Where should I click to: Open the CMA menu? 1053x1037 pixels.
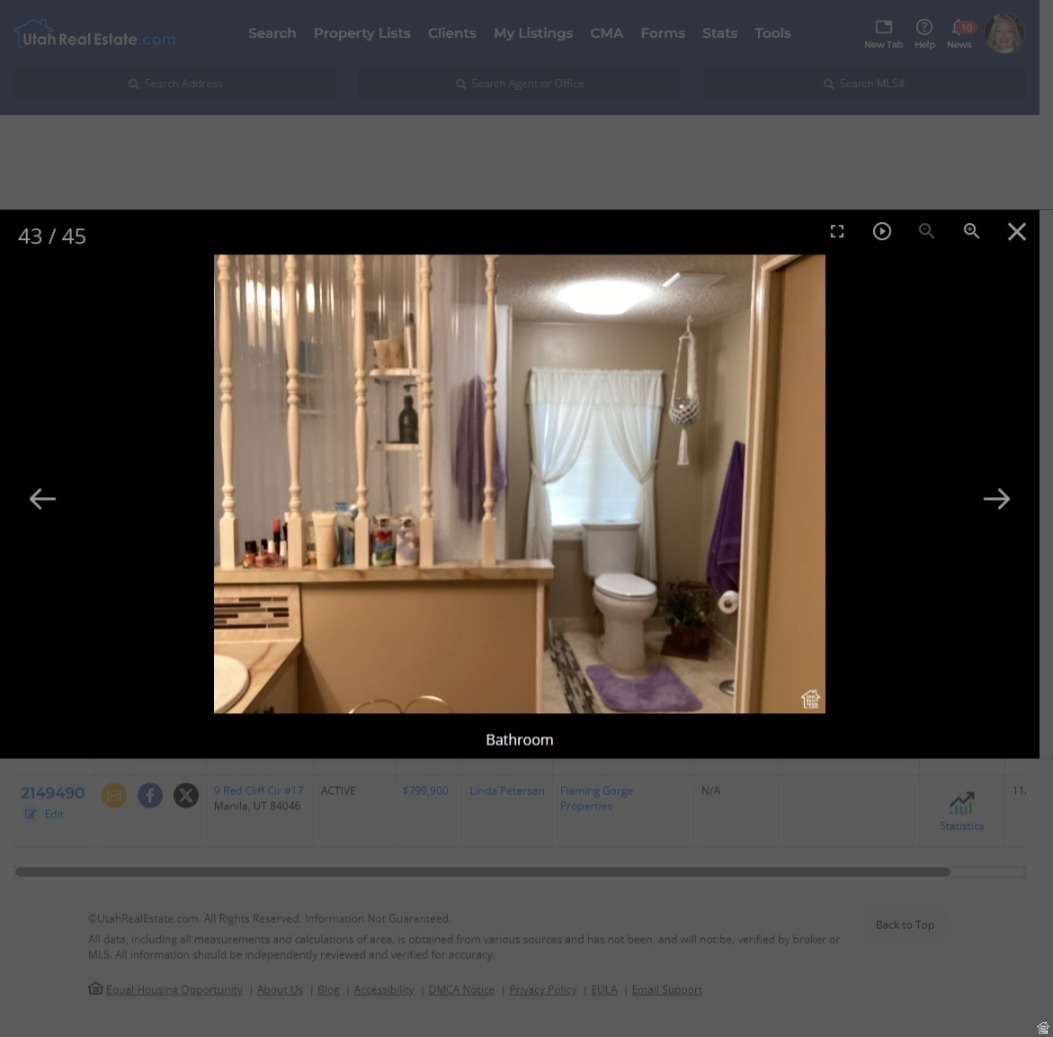point(606,33)
